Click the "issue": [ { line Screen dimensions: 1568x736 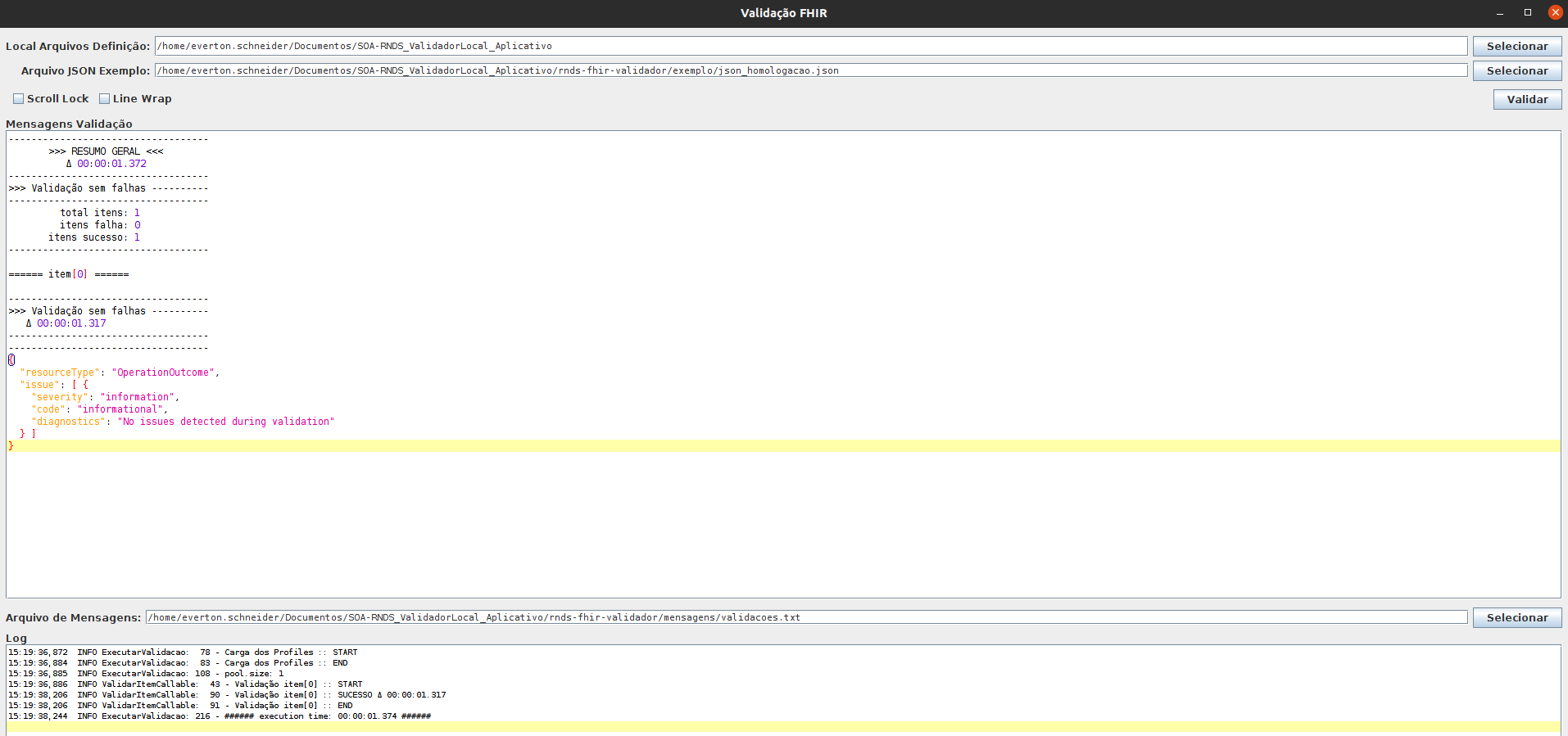54,385
